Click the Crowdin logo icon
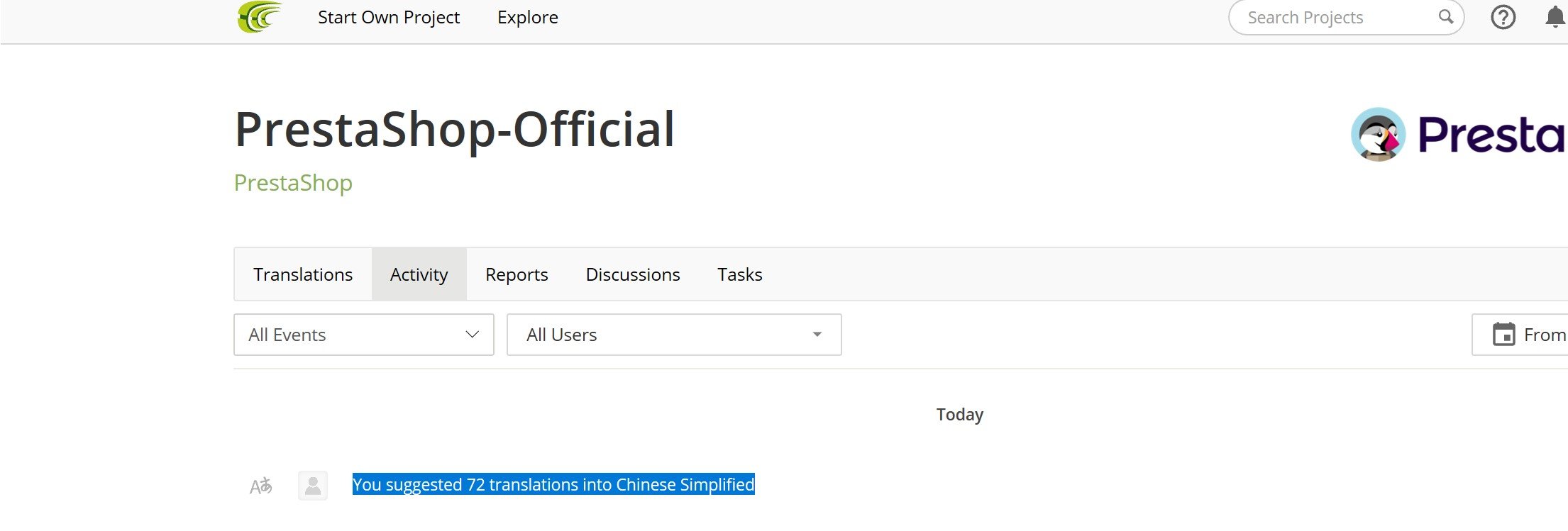 tap(260, 17)
